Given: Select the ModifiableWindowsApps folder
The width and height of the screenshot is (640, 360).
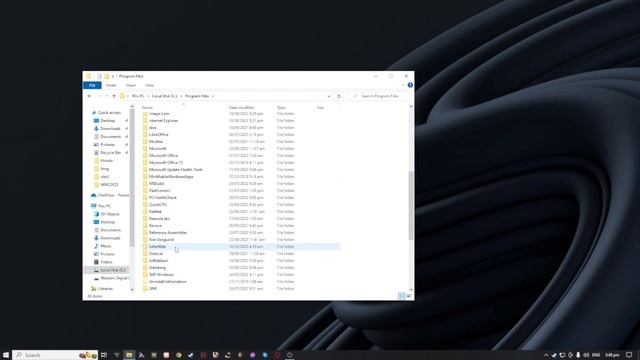Looking at the screenshot, I should click(x=171, y=176).
